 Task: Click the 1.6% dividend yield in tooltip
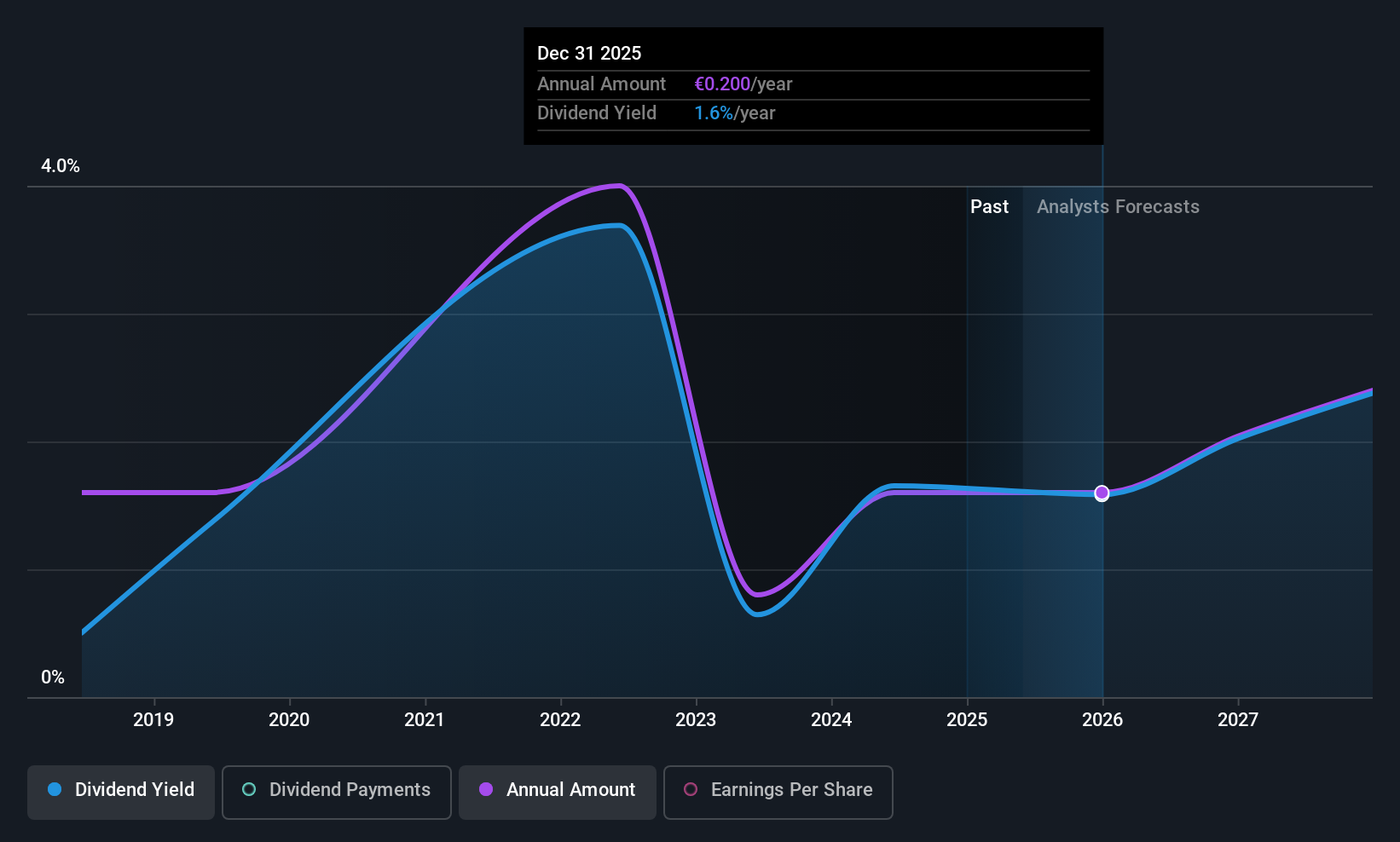714,113
